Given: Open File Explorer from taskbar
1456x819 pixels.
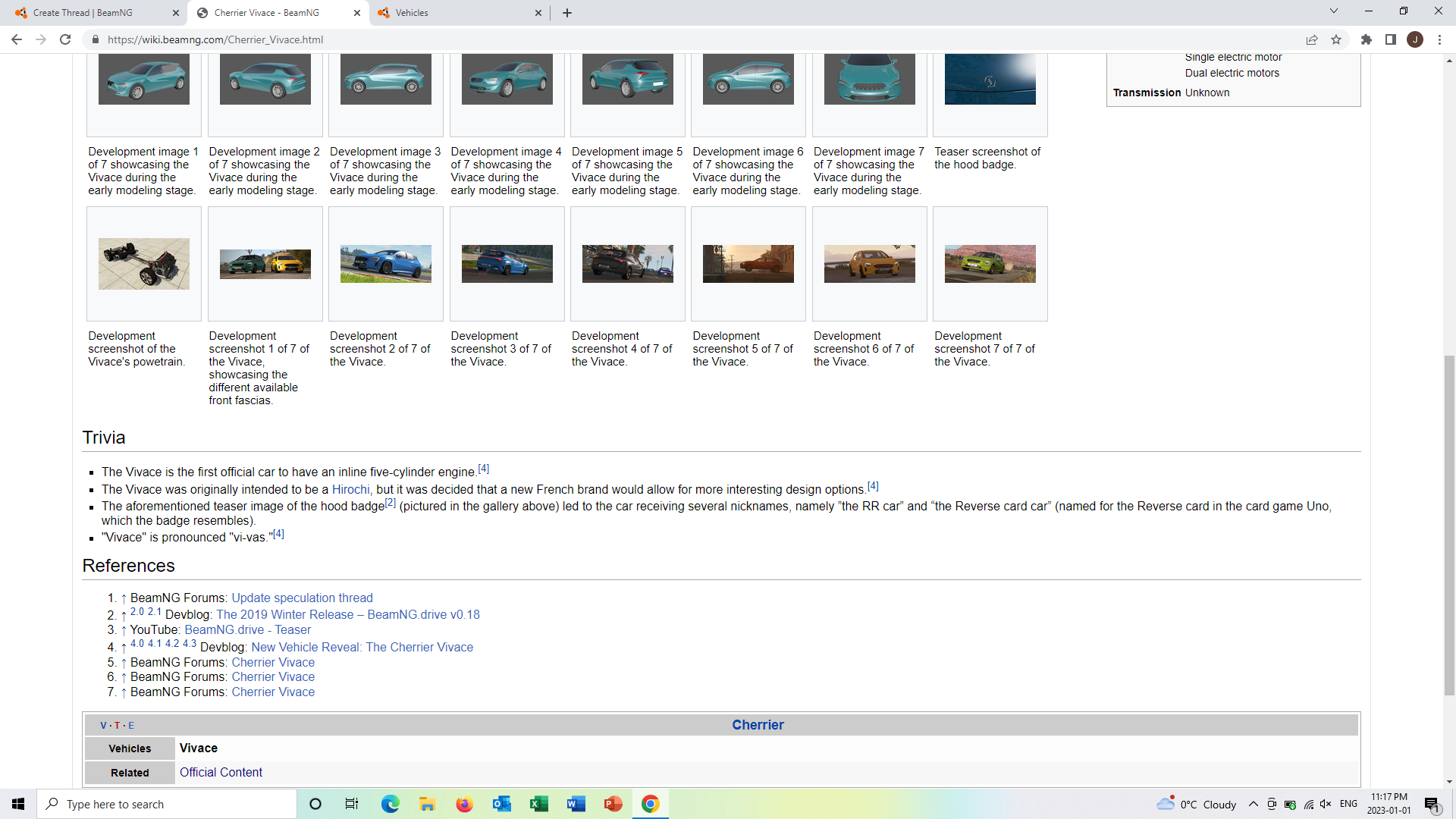Looking at the screenshot, I should click(x=427, y=804).
